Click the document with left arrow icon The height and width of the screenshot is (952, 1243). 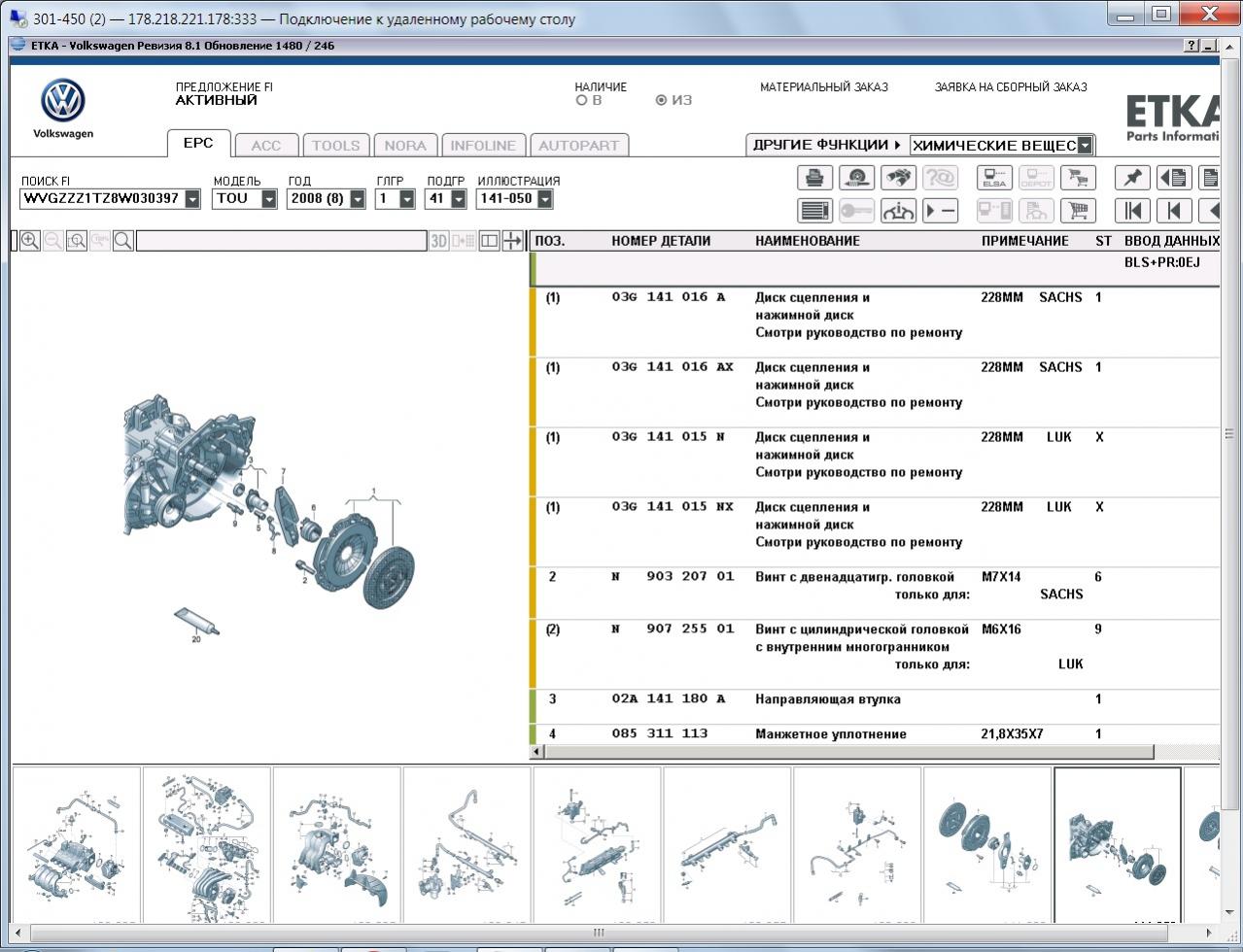[1174, 178]
